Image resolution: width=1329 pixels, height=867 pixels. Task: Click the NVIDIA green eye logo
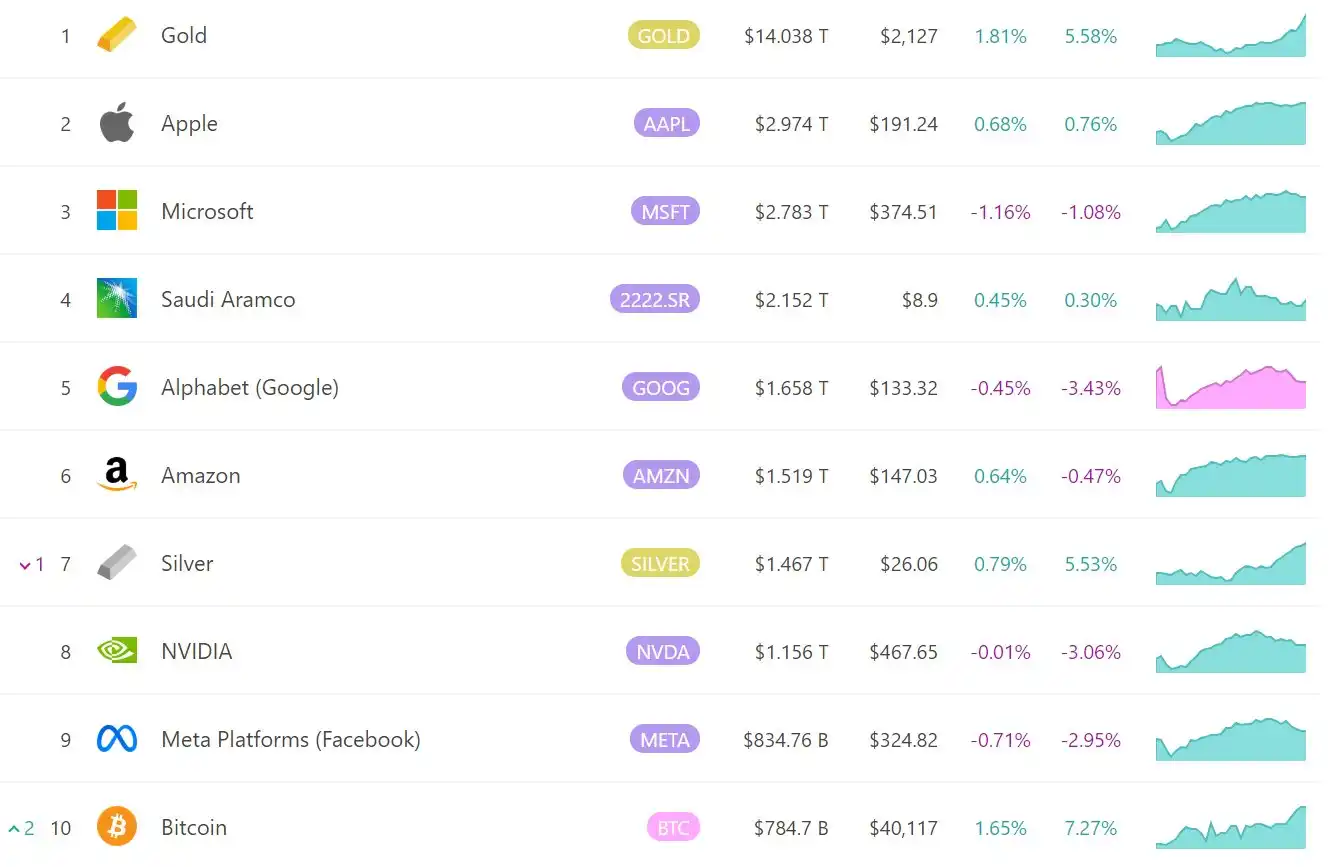pyautogui.click(x=116, y=652)
